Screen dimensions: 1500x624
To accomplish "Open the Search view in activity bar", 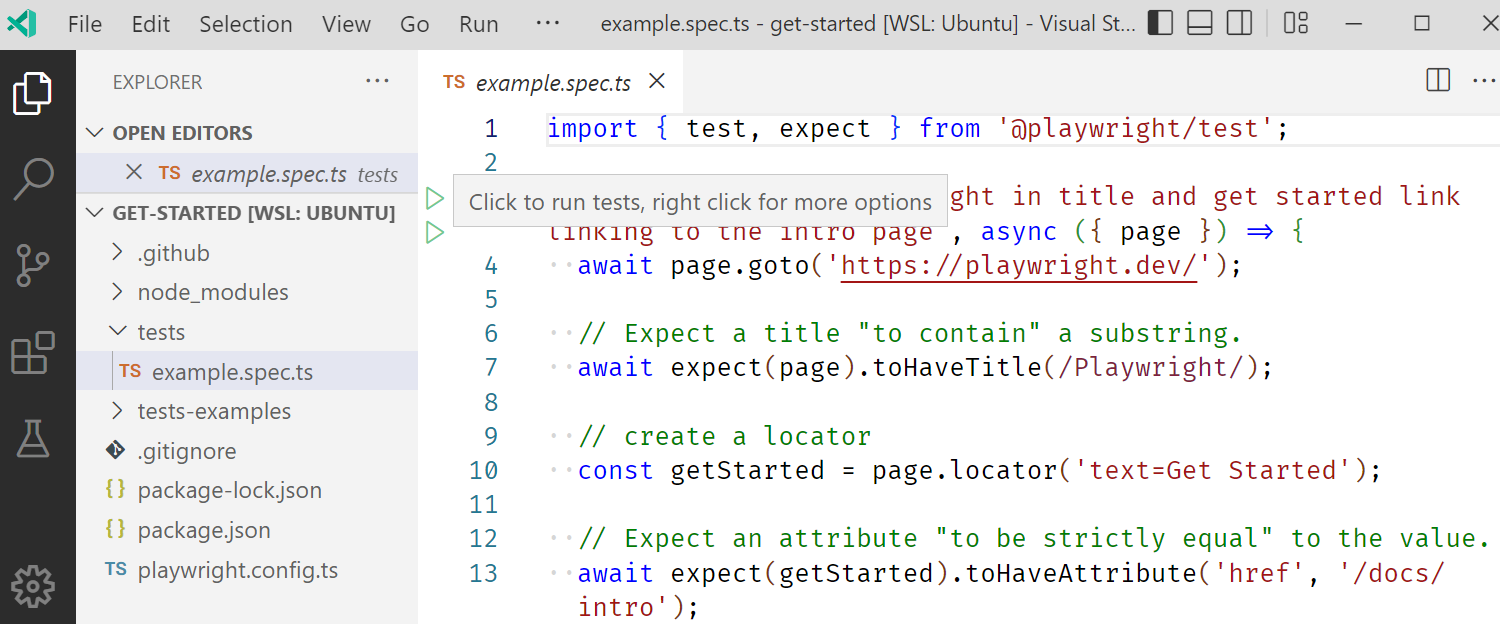I will [x=32, y=180].
